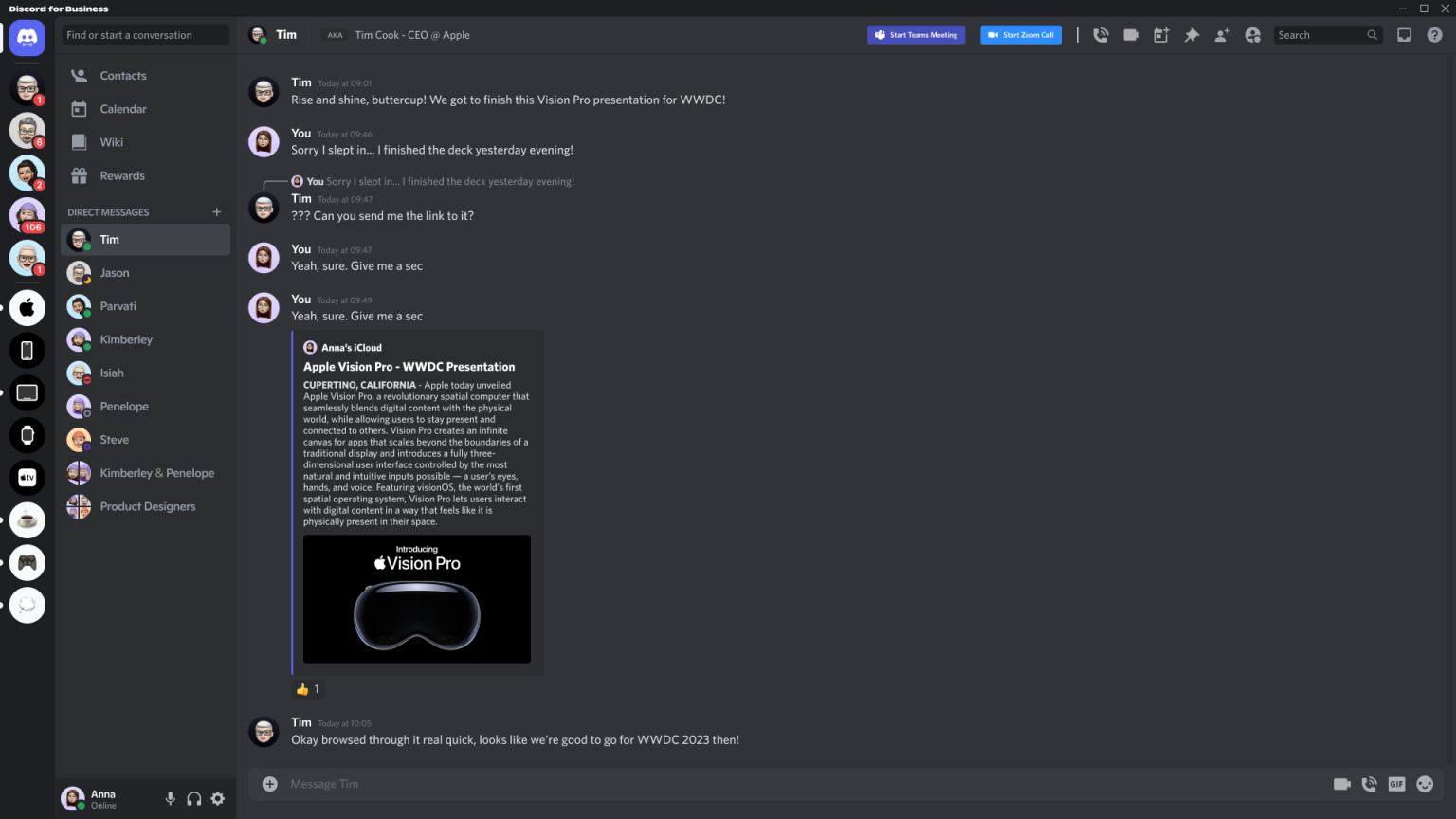Click the Message Tim input field
This screenshot has height=819, width=1456.
pos(664,784)
